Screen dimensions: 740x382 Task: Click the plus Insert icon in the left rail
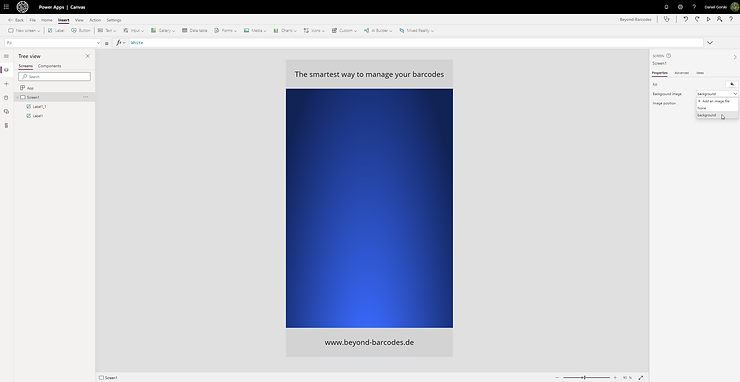pos(6,84)
